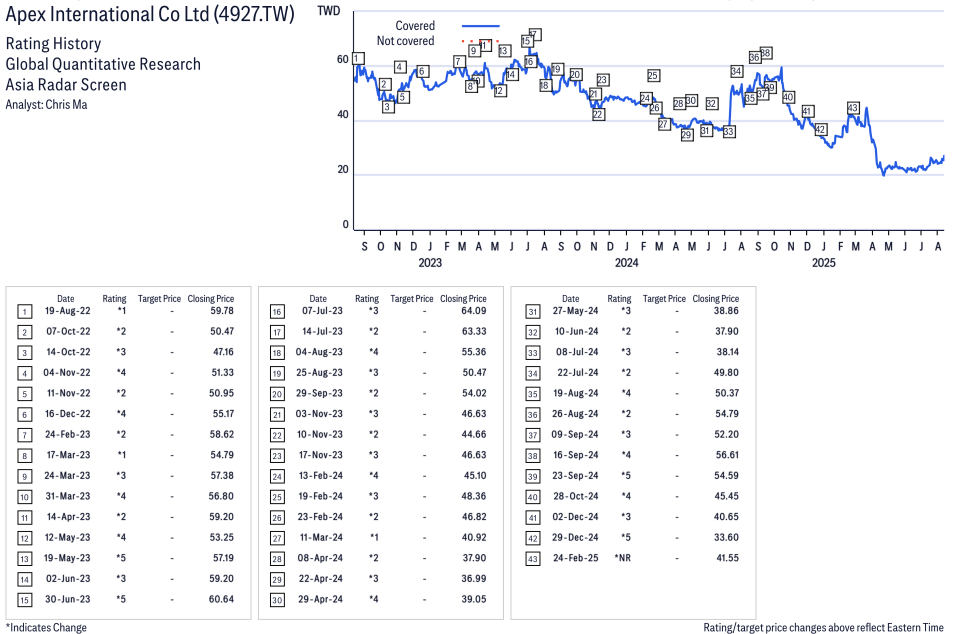Select marker 4 on the price chart
Image resolution: width=955 pixels, height=634 pixels.
pyautogui.click(x=400, y=67)
